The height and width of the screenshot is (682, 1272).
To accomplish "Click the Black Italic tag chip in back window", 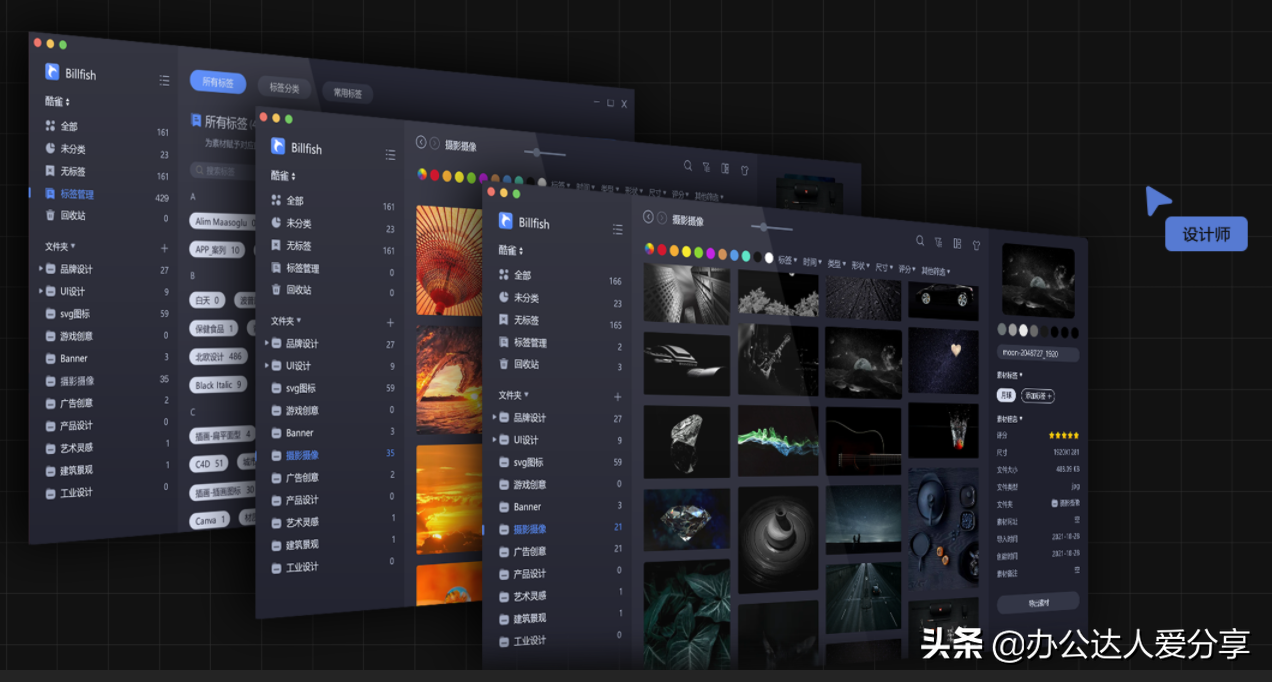I will pos(218,385).
